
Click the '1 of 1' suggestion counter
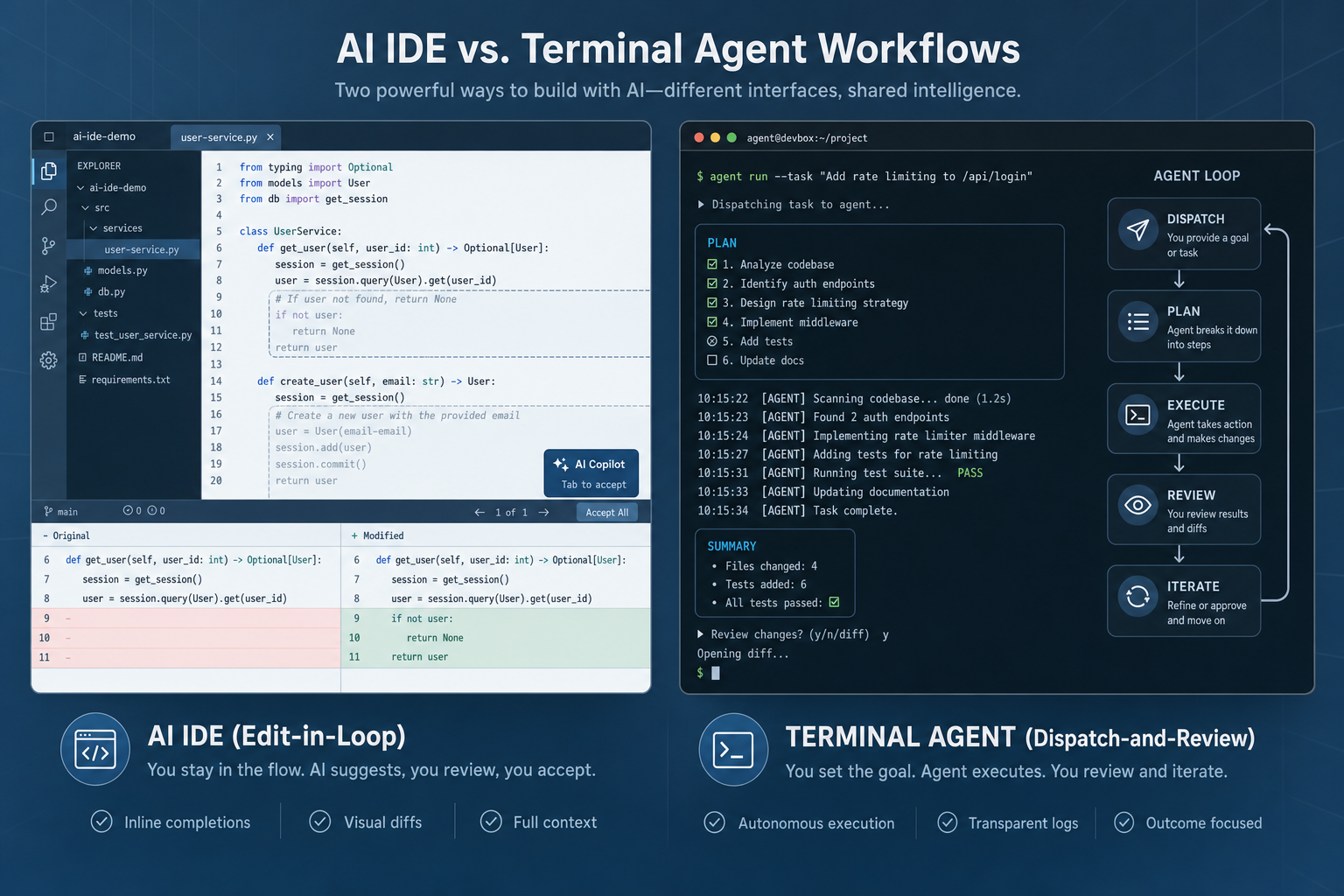pos(511,512)
